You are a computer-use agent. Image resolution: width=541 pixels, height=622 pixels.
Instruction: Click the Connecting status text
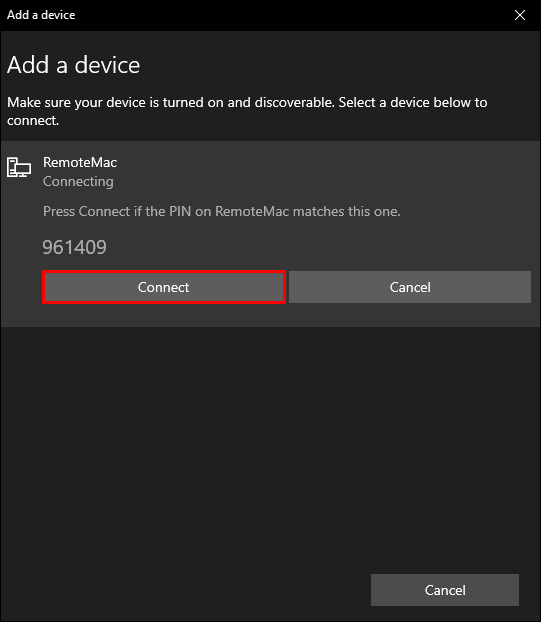click(78, 181)
